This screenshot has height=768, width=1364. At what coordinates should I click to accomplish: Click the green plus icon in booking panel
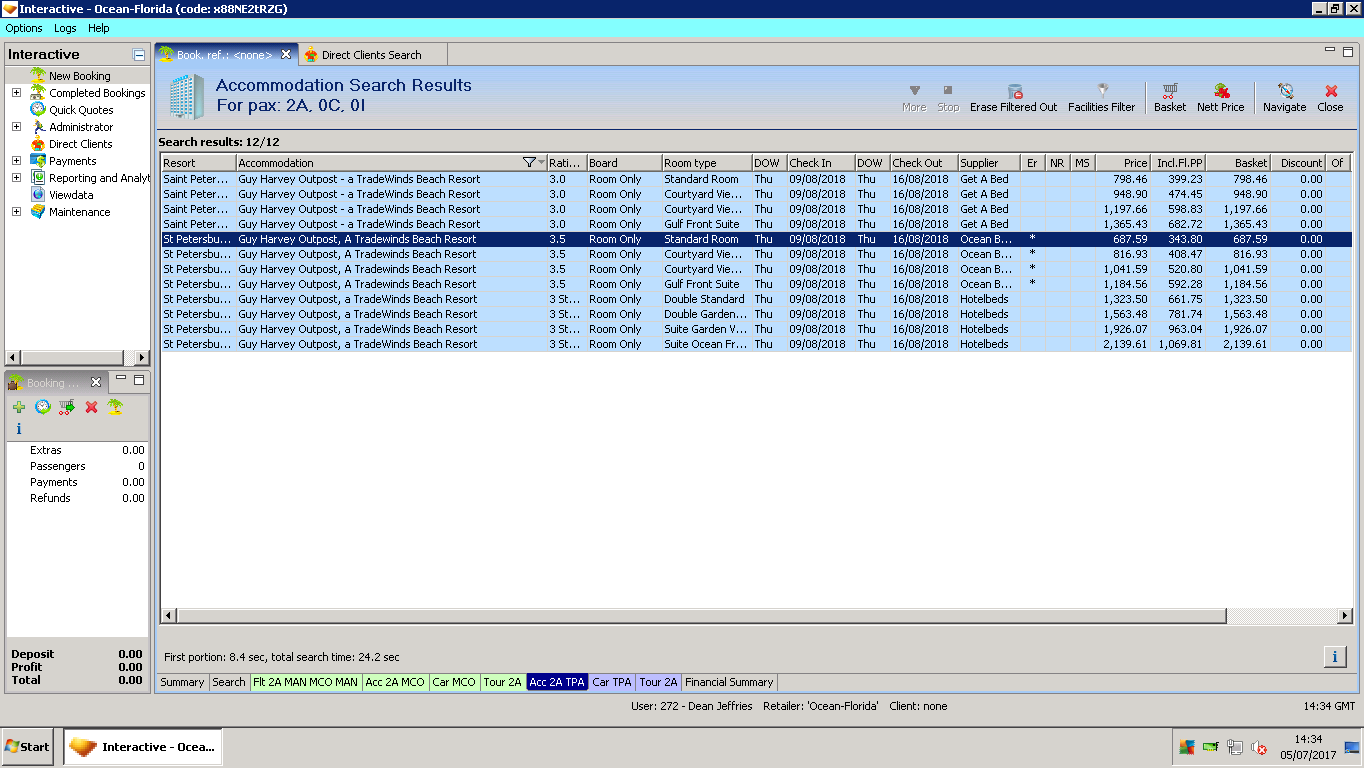tap(19, 407)
